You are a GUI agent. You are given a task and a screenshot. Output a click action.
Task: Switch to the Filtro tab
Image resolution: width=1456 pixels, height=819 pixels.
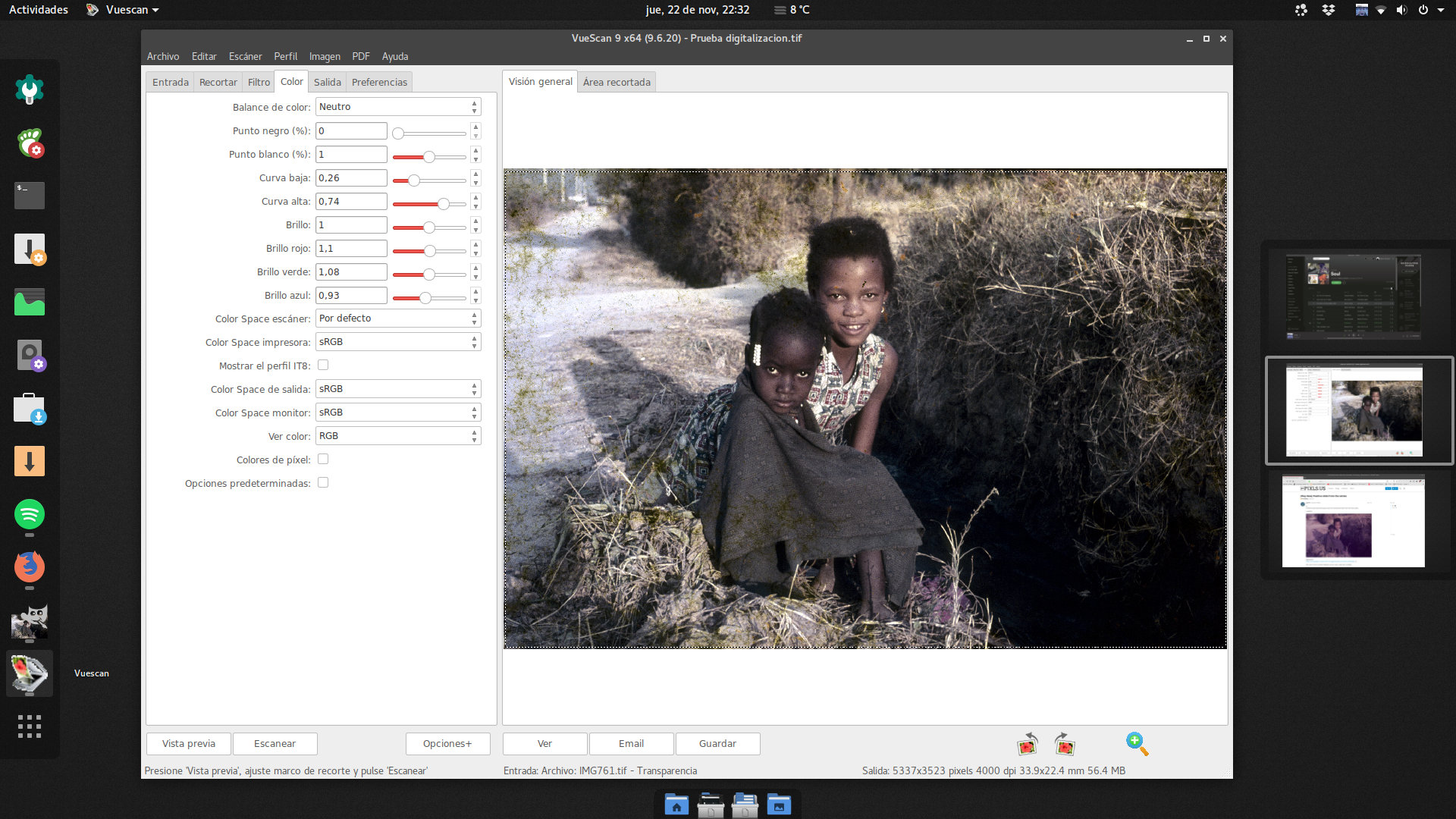pos(259,82)
